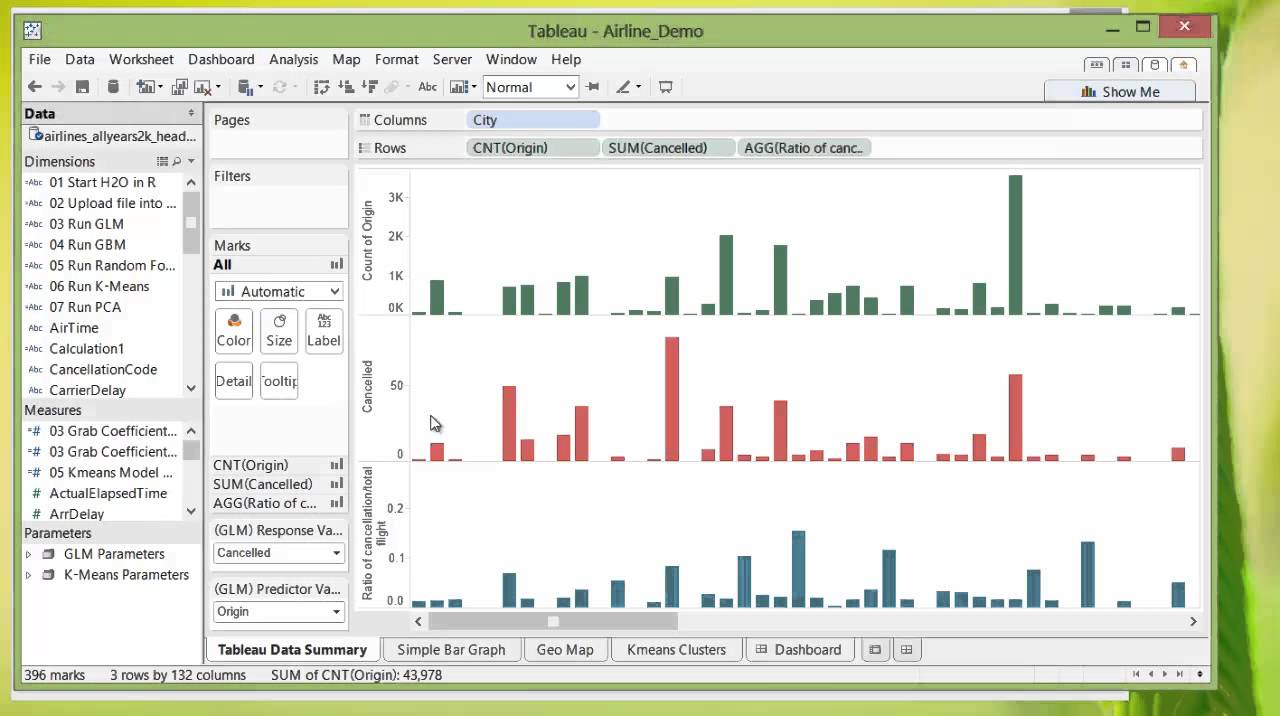Select SUM(Cancelled) pill on Rows shelf
Image resolution: width=1280 pixels, height=716 pixels.
click(667, 148)
